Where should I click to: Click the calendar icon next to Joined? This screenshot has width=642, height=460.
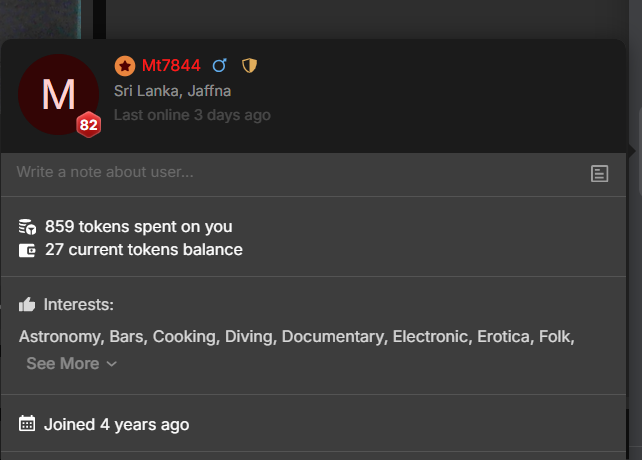pyautogui.click(x=27, y=424)
